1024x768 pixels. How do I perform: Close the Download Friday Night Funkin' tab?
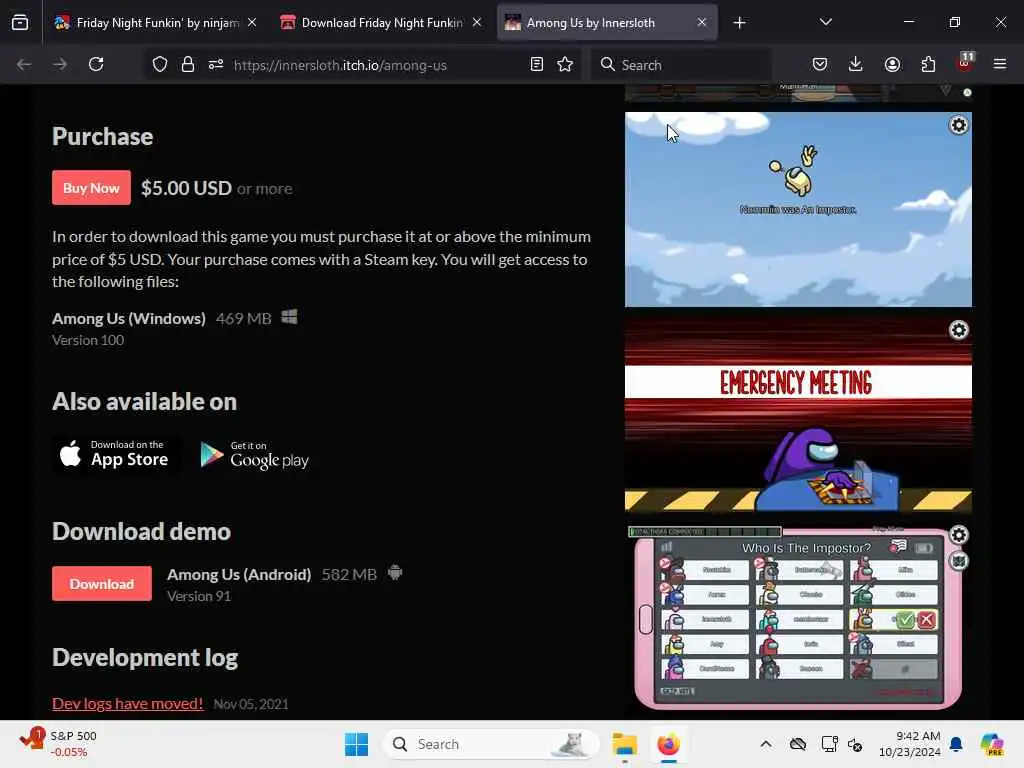click(477, 23)
